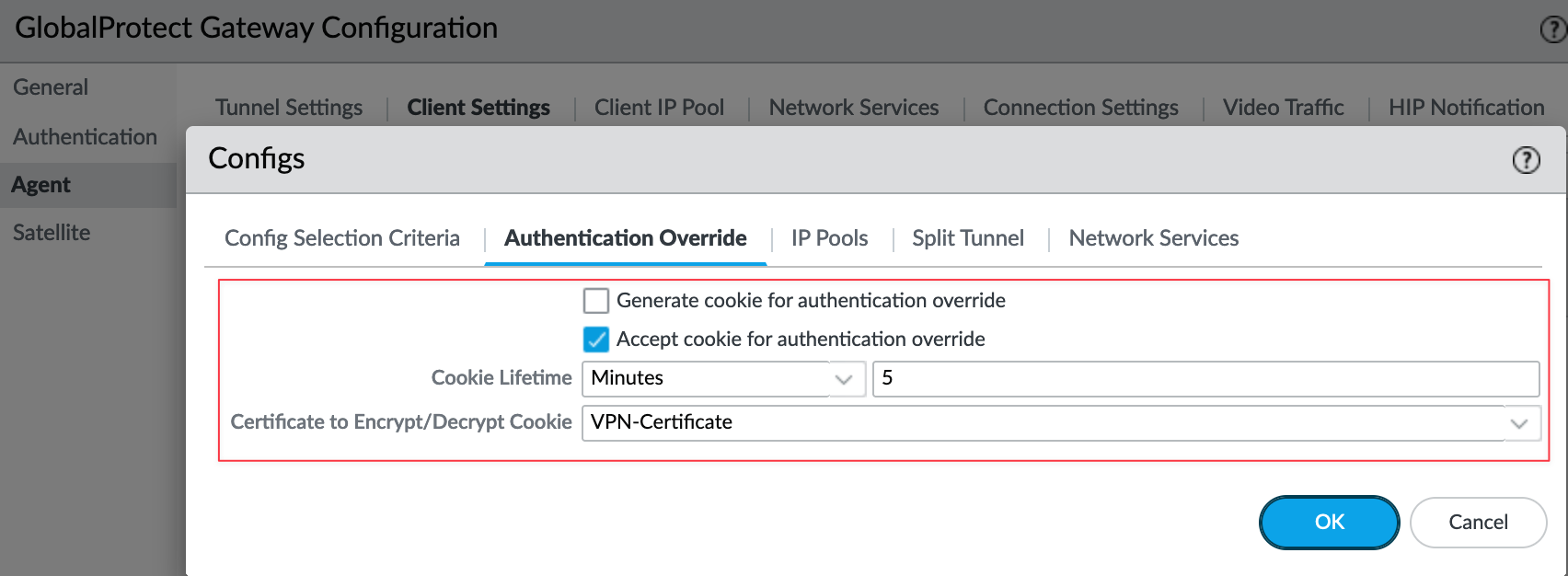This screenshot has width=1568, height=576.
Task: Open help for the Configs dialog
Action: tap(1526, 160)
